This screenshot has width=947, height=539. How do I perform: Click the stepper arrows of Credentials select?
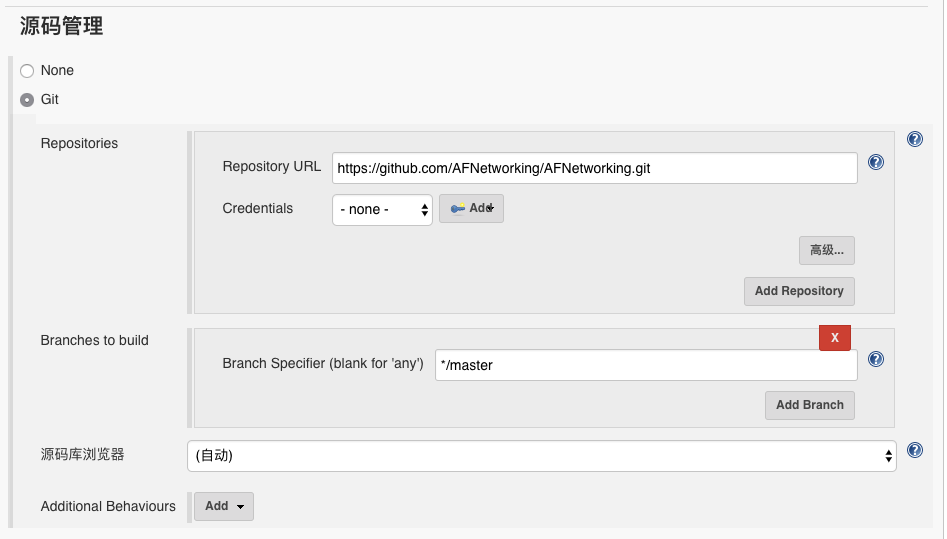[x=425, y=210]
